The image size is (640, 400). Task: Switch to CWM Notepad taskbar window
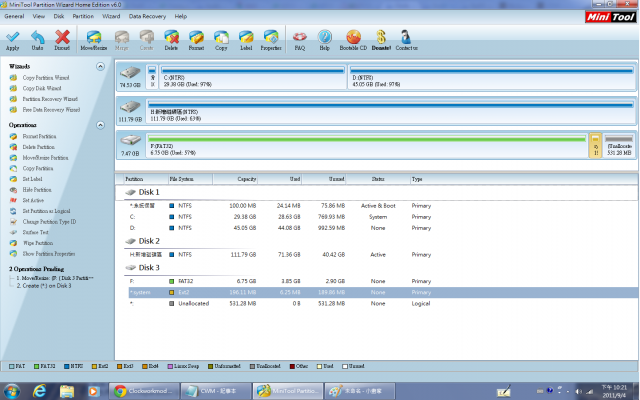pyautogui.click(x=216, y=391)
